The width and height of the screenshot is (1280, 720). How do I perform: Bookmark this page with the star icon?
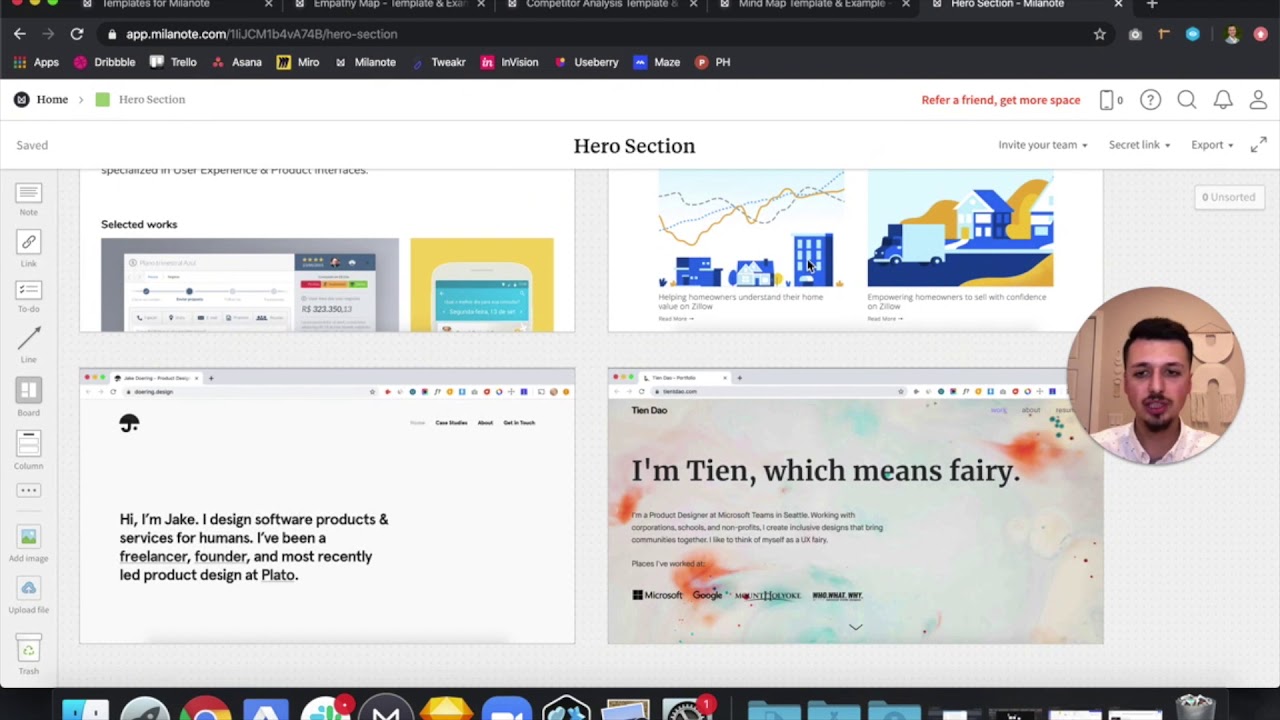(x=1100, y=34)
